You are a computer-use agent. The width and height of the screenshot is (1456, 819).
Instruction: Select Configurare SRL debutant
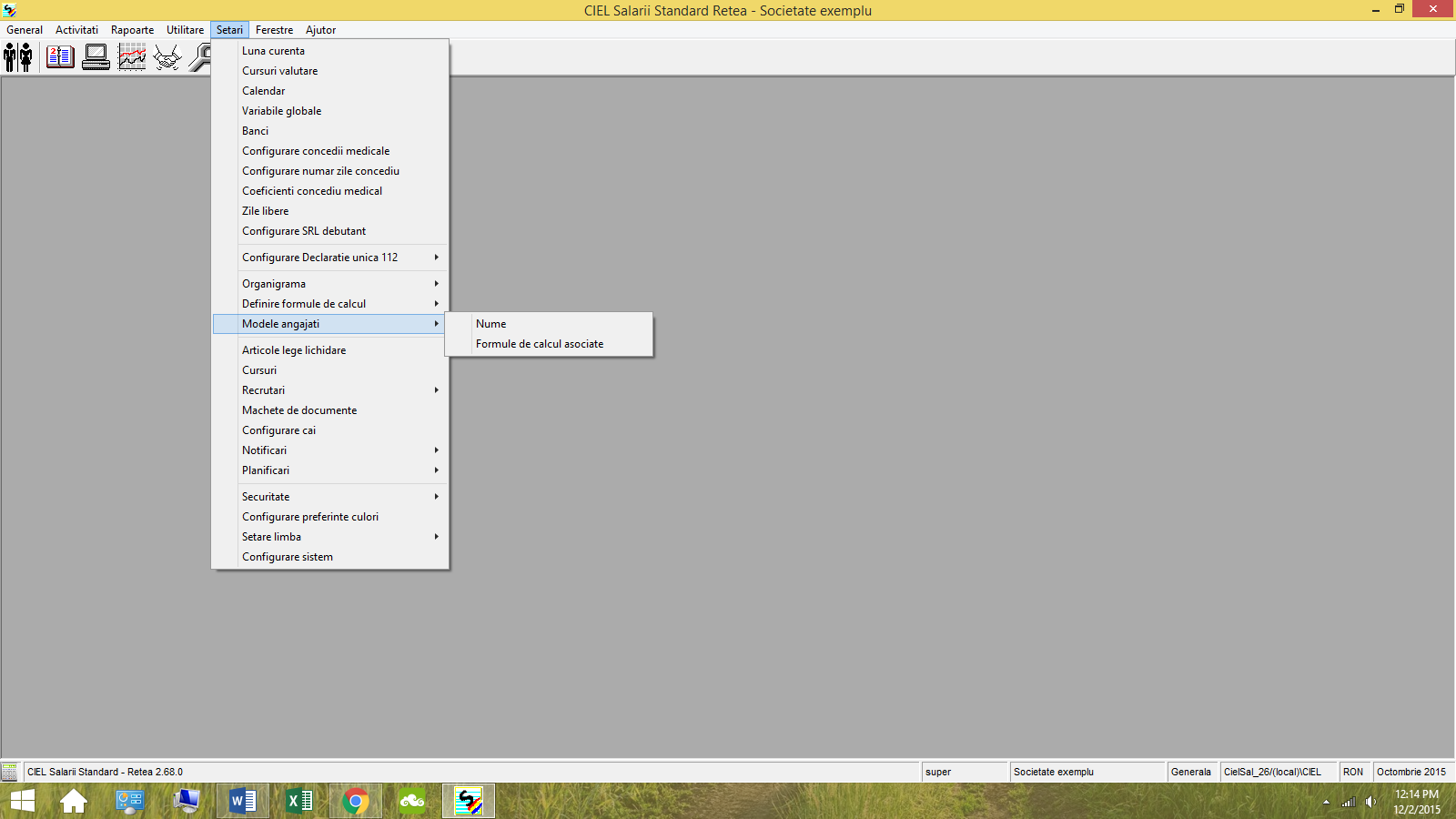pyautogui.click(x=330, y=231)
